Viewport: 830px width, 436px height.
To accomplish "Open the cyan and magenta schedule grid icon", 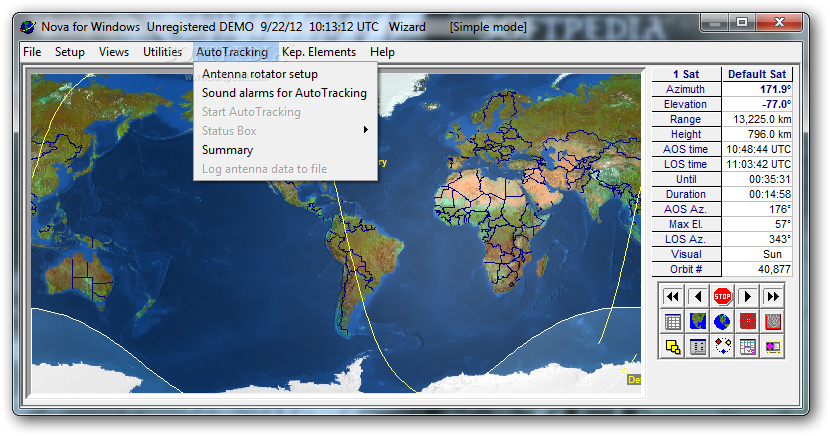I will pos(747,347).
